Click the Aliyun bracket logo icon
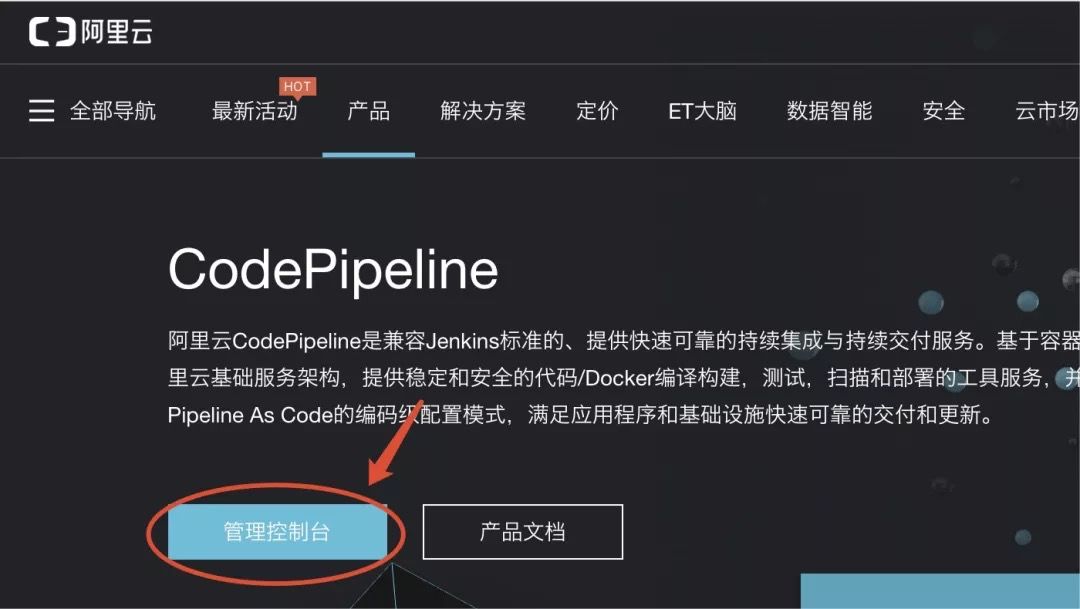The width and height of the screenshot is (1080, 609). click(x=52, y=32)
